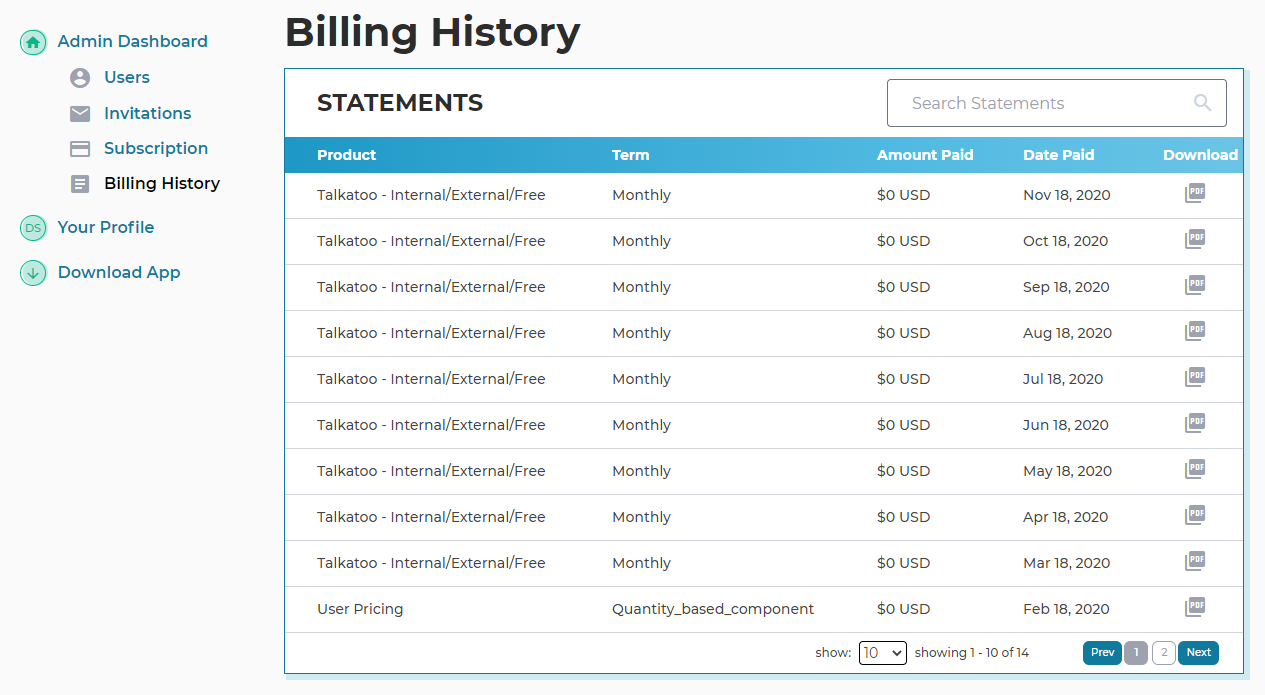The width and height of the screenshot is (1265, 695).
Task: Download the Feb 18, 2020 statement PDF
Action: [1195, 608]
